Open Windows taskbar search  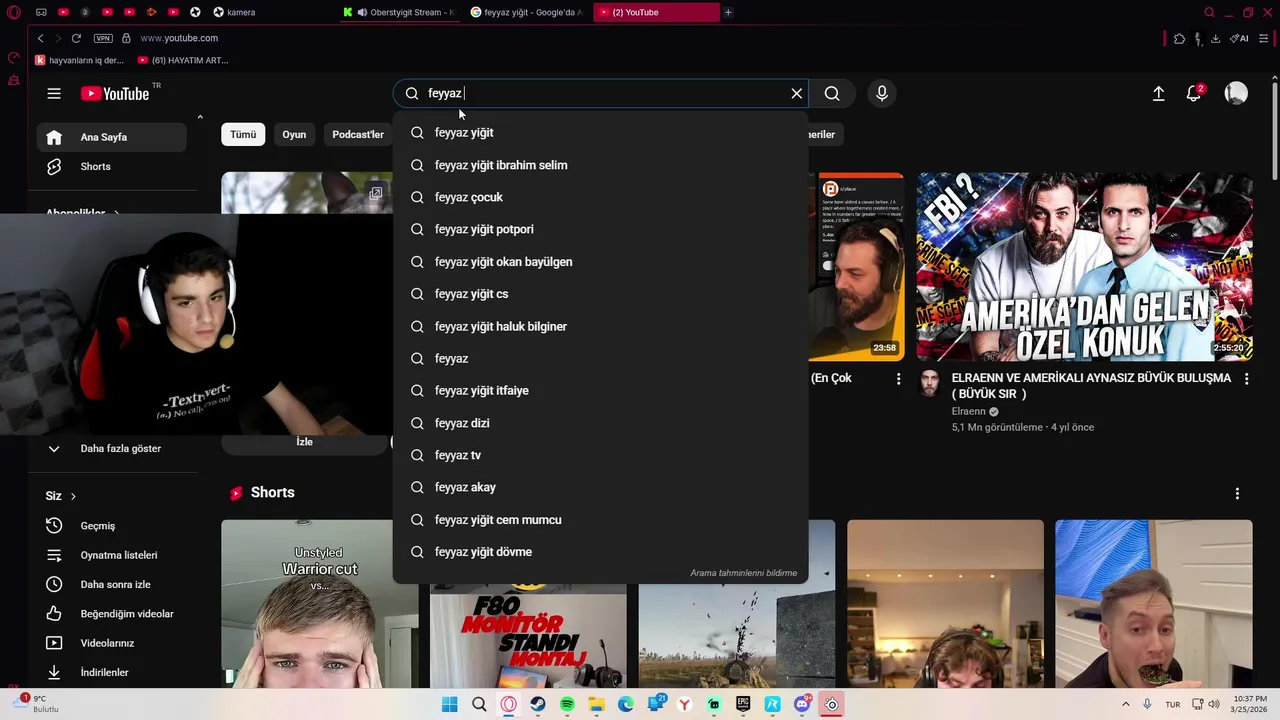coord(479,704)
